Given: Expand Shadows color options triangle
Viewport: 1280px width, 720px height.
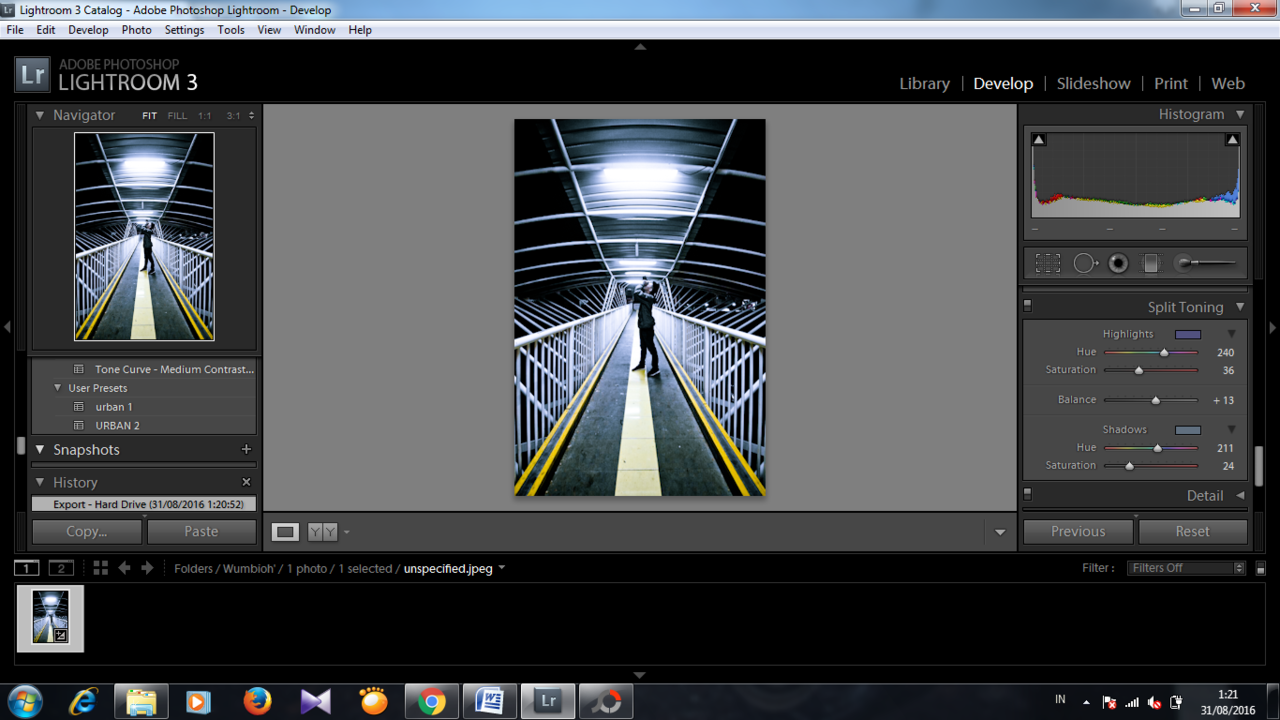Looking at the screenshot, I should tap(1231, 429).
